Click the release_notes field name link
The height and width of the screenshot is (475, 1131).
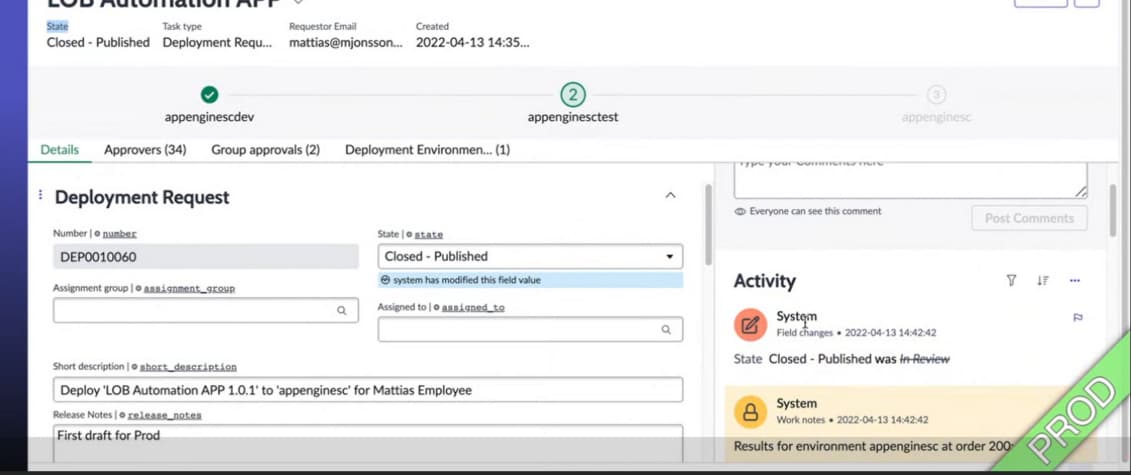164,415
